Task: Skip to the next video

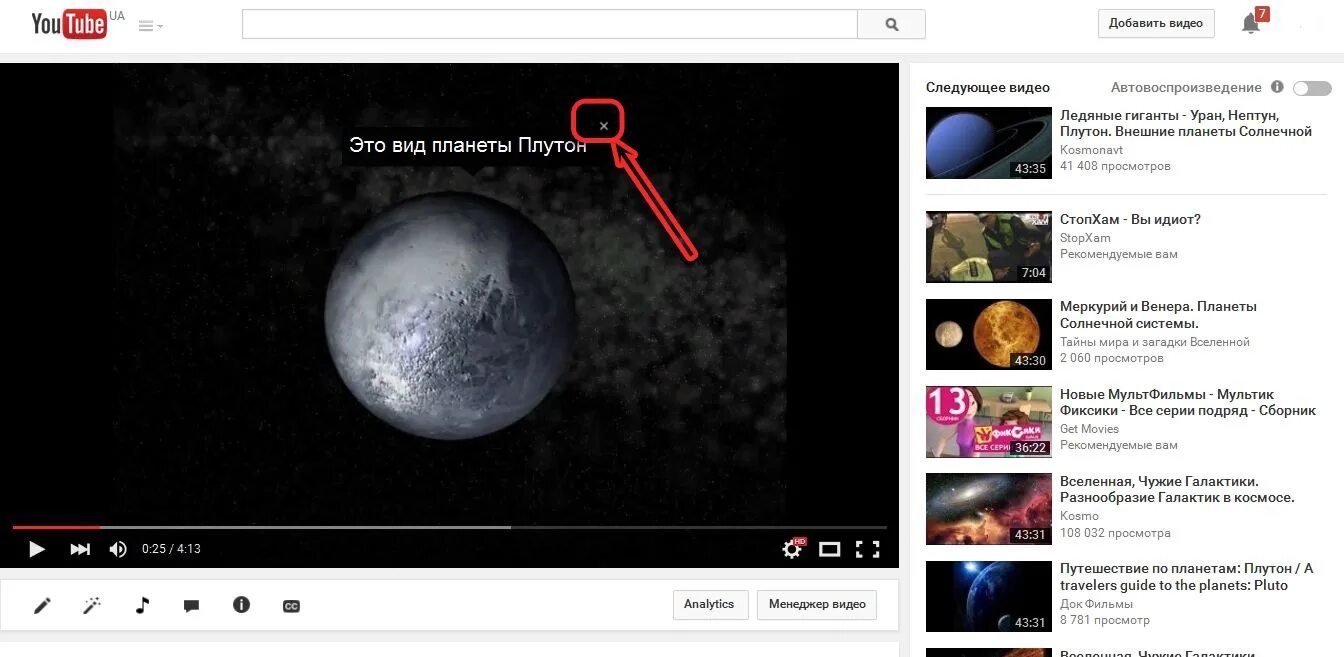Action: [80, 549]
